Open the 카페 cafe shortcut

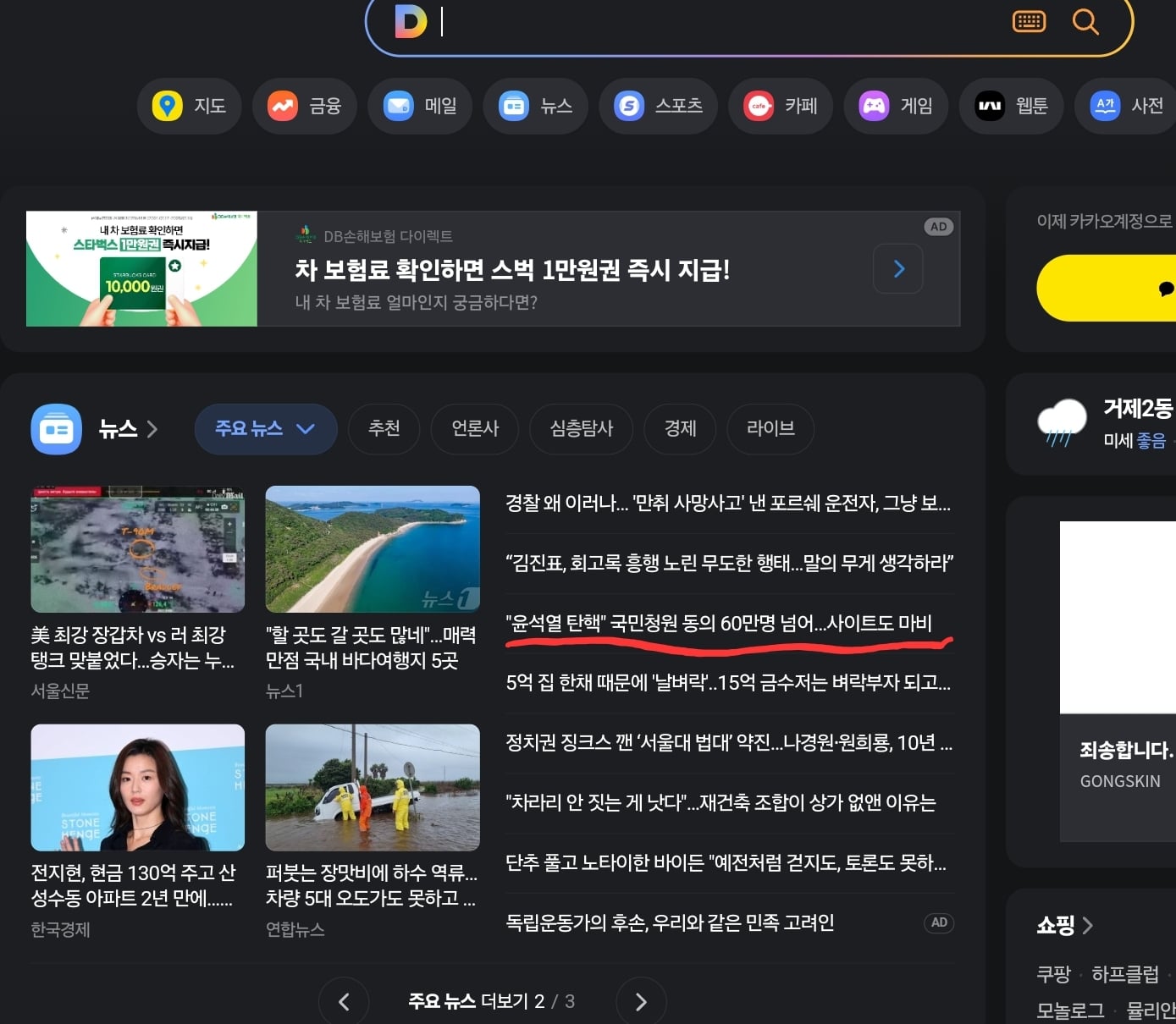pos(781,106)
